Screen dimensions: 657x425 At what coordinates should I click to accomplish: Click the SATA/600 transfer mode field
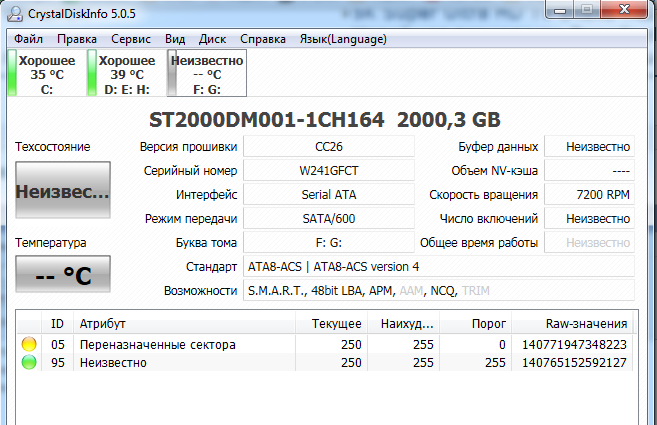[329, 218]
